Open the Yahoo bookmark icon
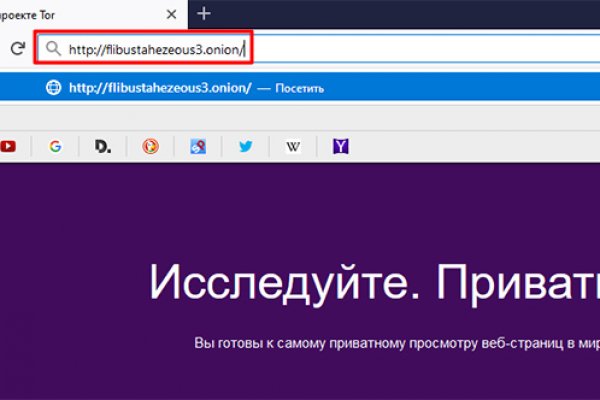 [341, 147]
